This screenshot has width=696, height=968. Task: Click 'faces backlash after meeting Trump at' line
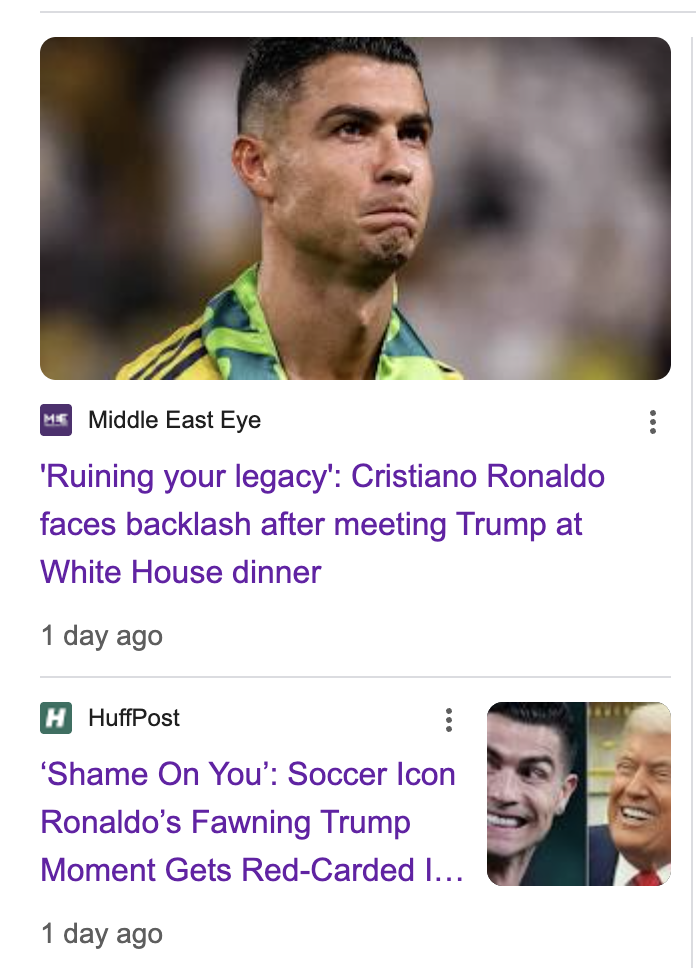coord(310,524)
